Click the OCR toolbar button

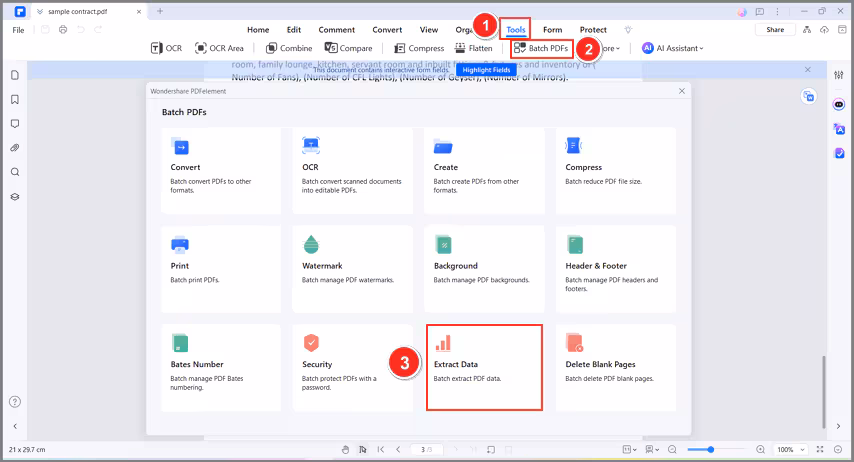(x=167, y=48)
